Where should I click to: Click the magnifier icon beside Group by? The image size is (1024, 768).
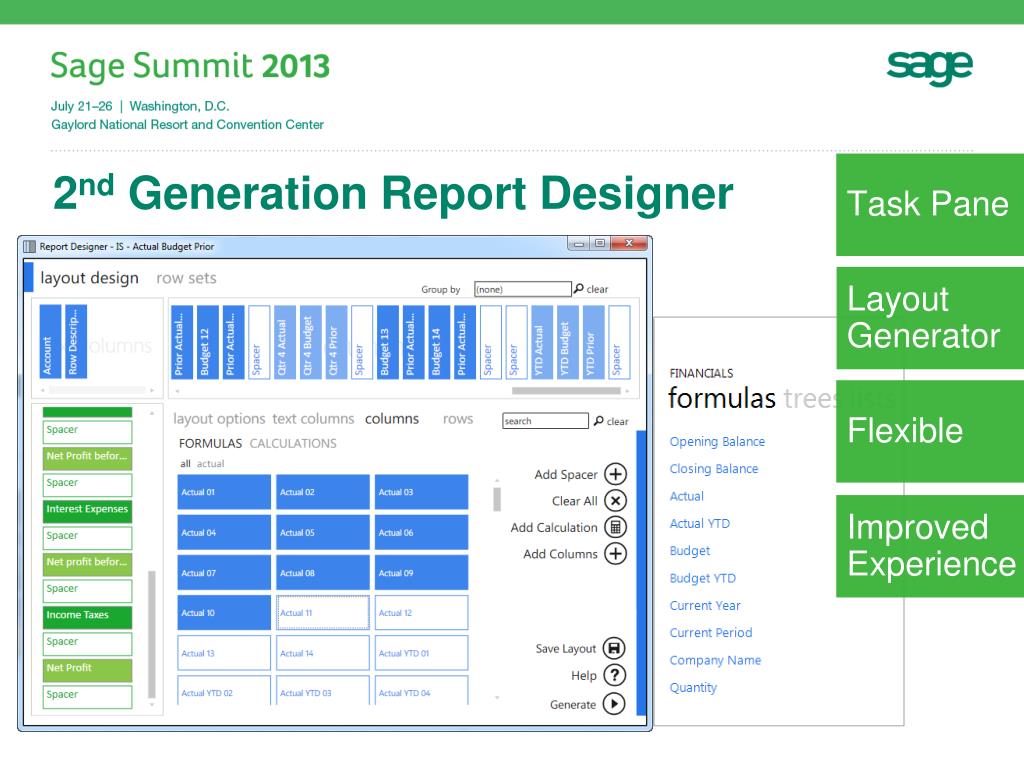click(578, 288)
